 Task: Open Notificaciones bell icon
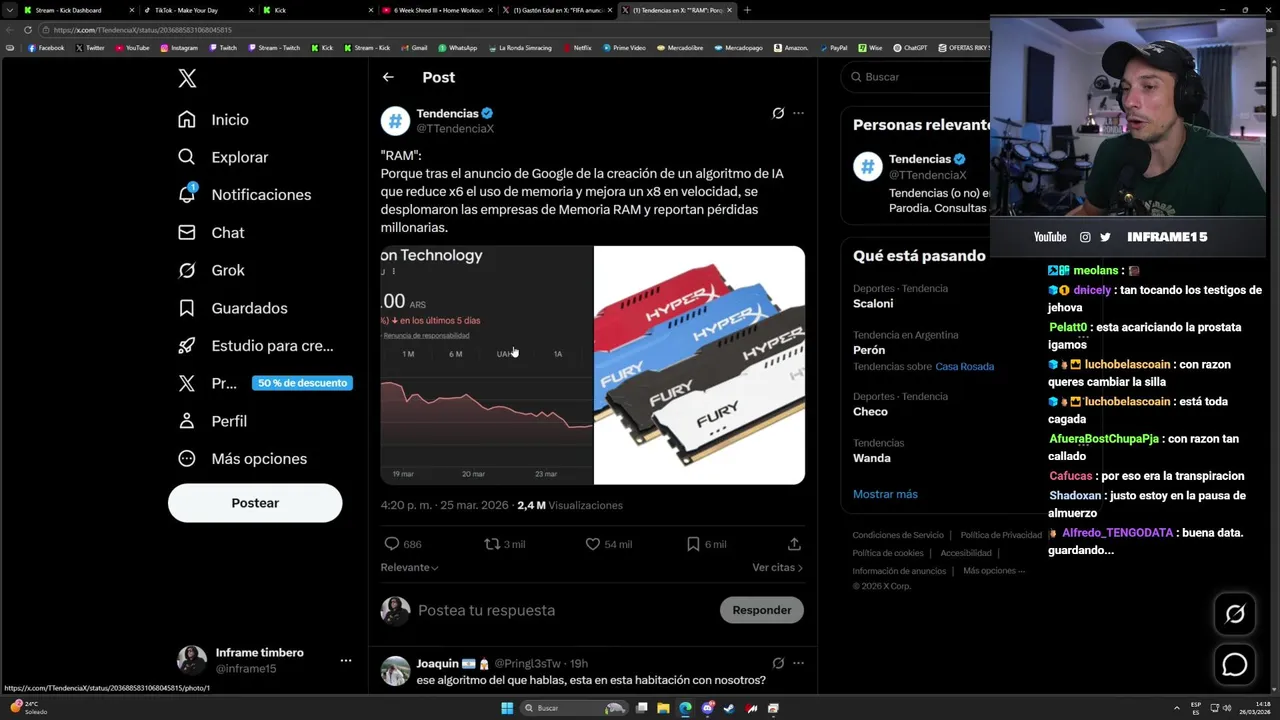coord(187,194)
